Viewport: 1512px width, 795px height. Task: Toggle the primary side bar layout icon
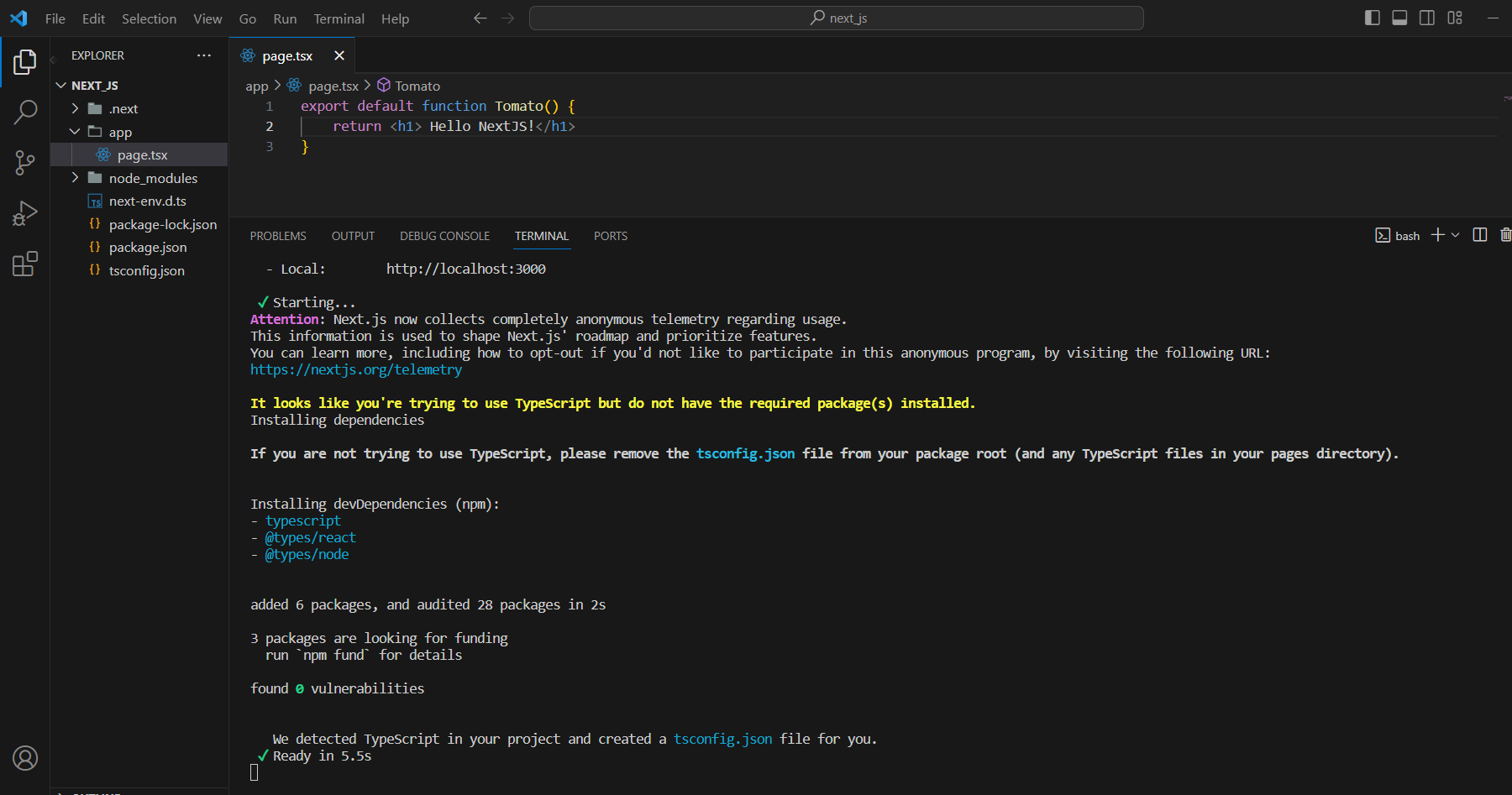click(x=1373, y=18)
